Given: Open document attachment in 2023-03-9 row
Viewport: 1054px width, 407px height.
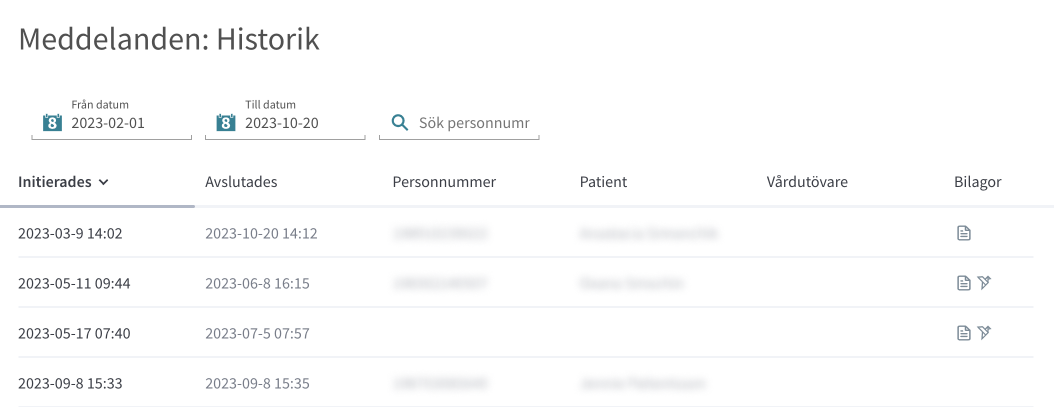Looking at the screenshot, I should click(x=964, y=233).
